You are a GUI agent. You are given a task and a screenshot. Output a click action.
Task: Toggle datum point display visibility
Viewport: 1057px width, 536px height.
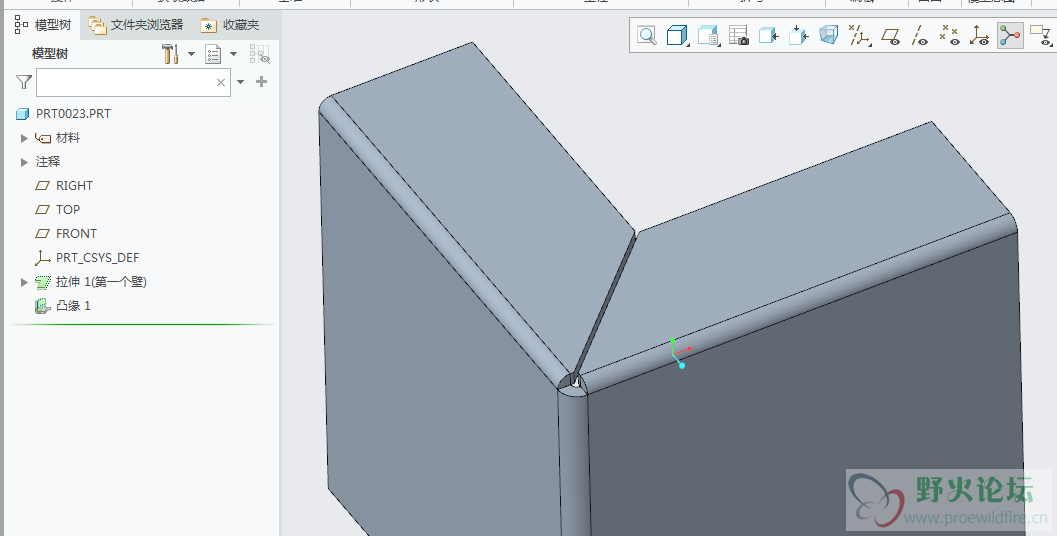coord(950,36)
